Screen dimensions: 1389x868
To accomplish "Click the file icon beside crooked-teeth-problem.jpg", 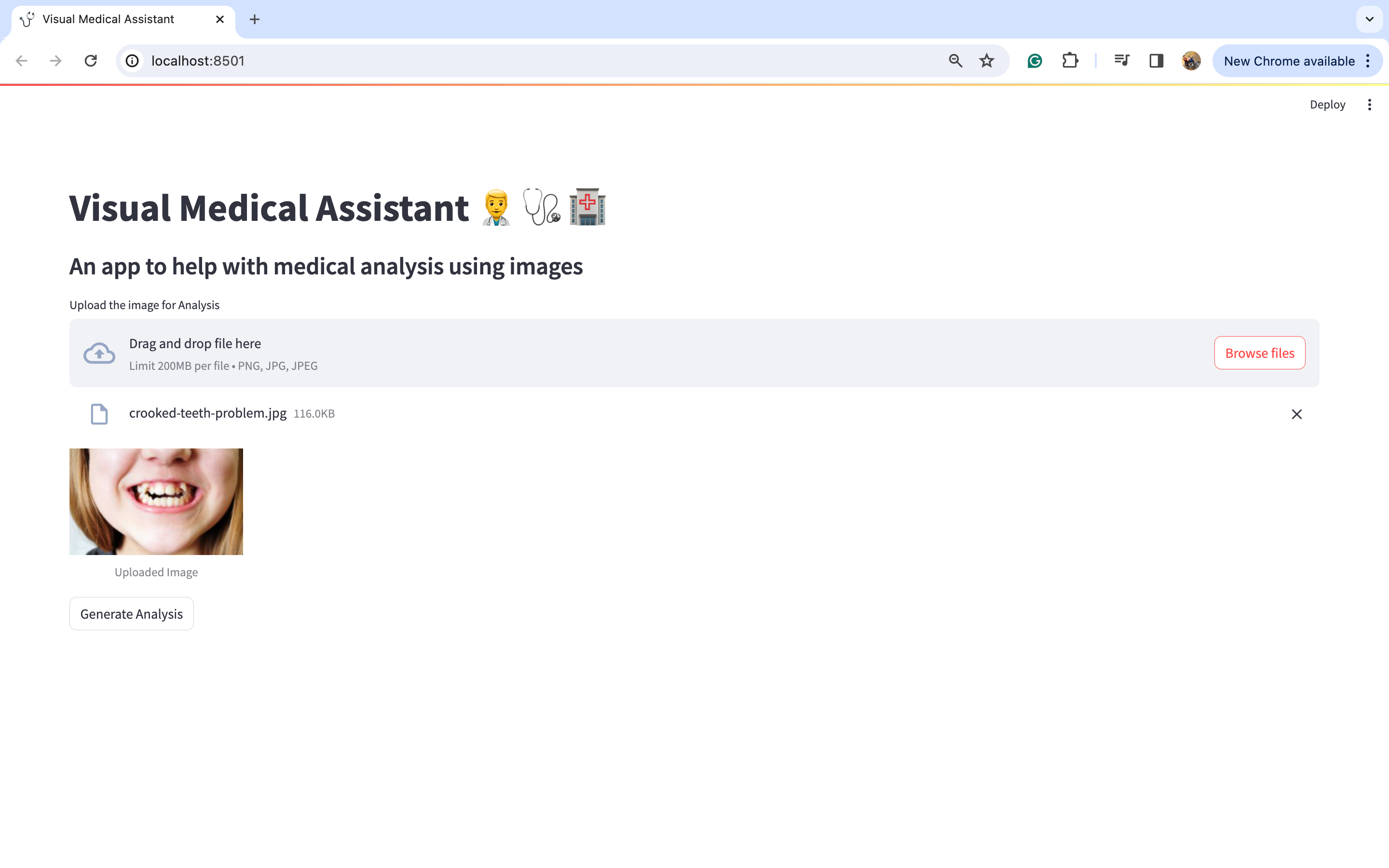I will point(99,413).
